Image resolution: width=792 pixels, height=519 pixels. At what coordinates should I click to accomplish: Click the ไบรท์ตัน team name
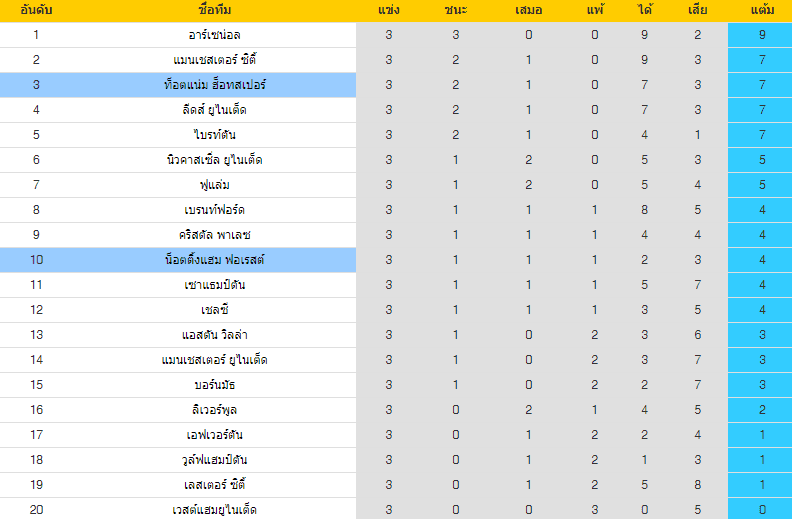point(215,135)
